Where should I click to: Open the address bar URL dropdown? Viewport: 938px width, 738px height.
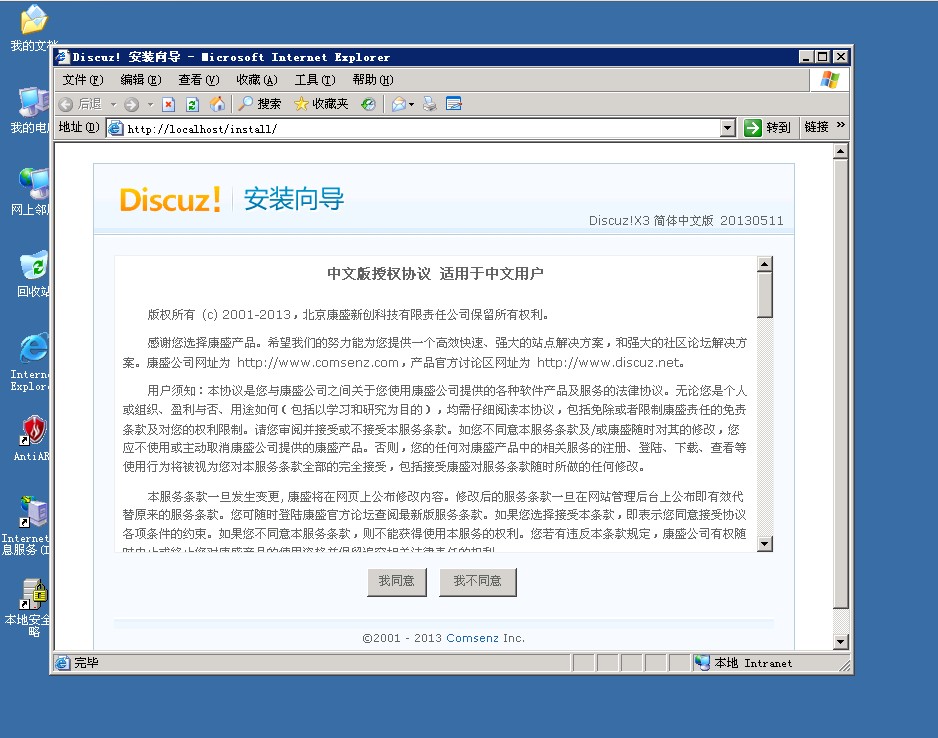[x=727, y=128]
